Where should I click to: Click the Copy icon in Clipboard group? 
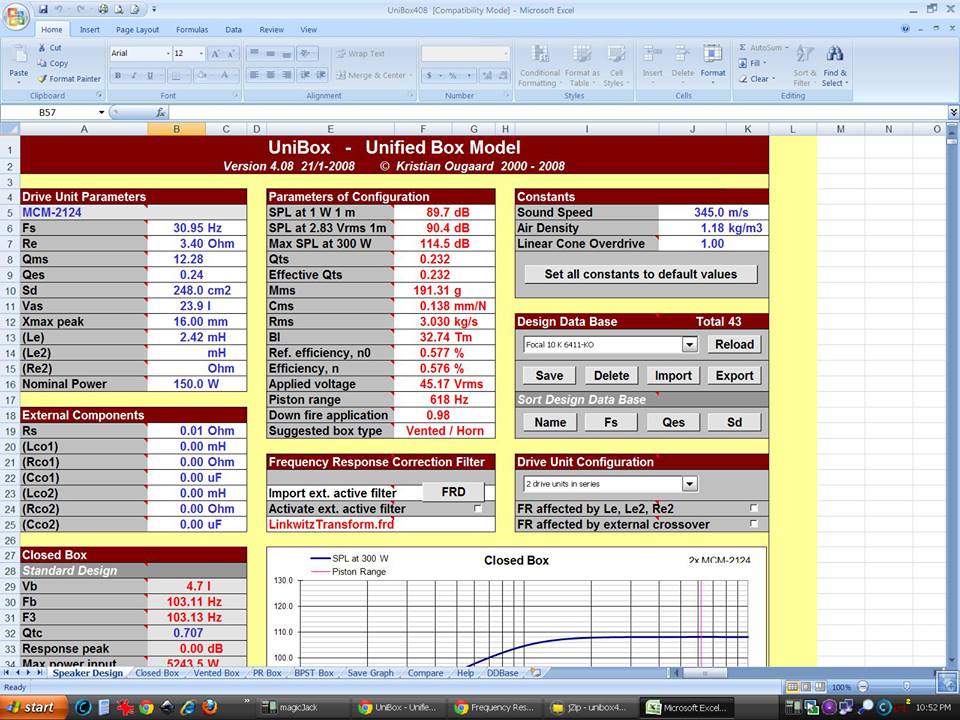pos(42,63)
